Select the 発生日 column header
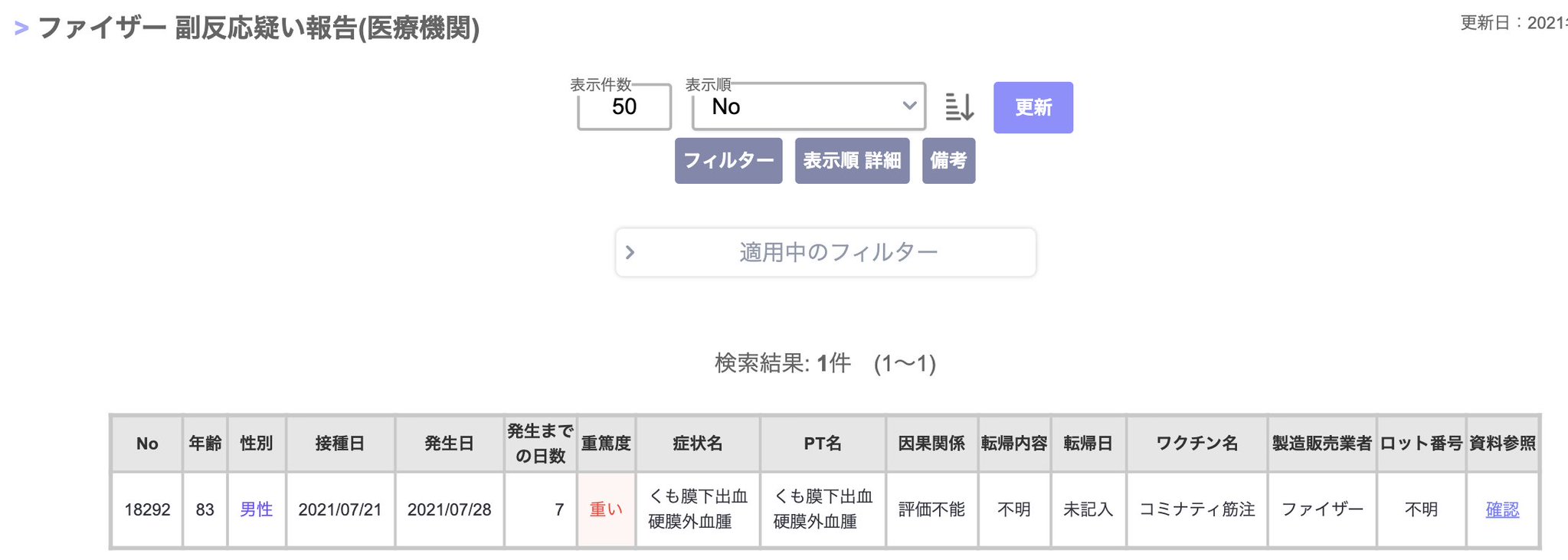 (x=449, y=444)
